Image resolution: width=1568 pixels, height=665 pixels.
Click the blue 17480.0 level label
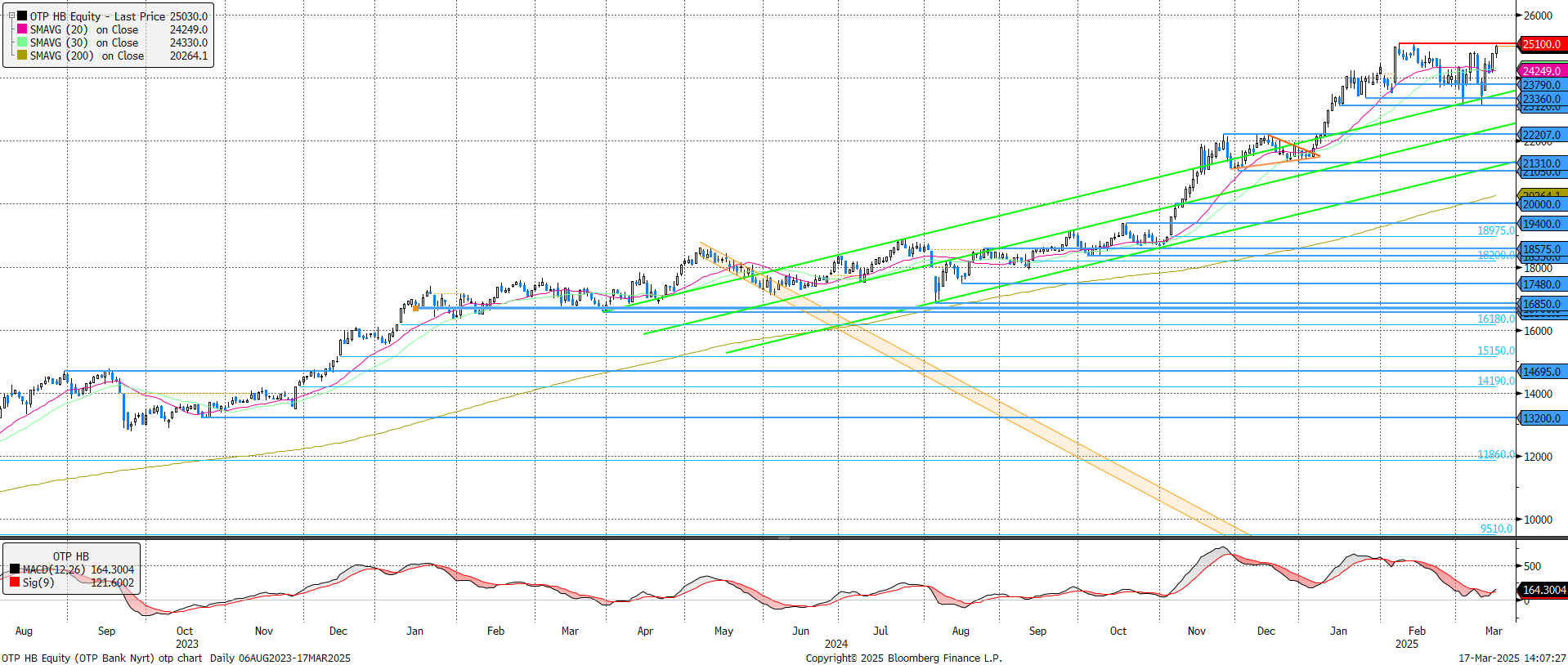[x=1543, y=284]
